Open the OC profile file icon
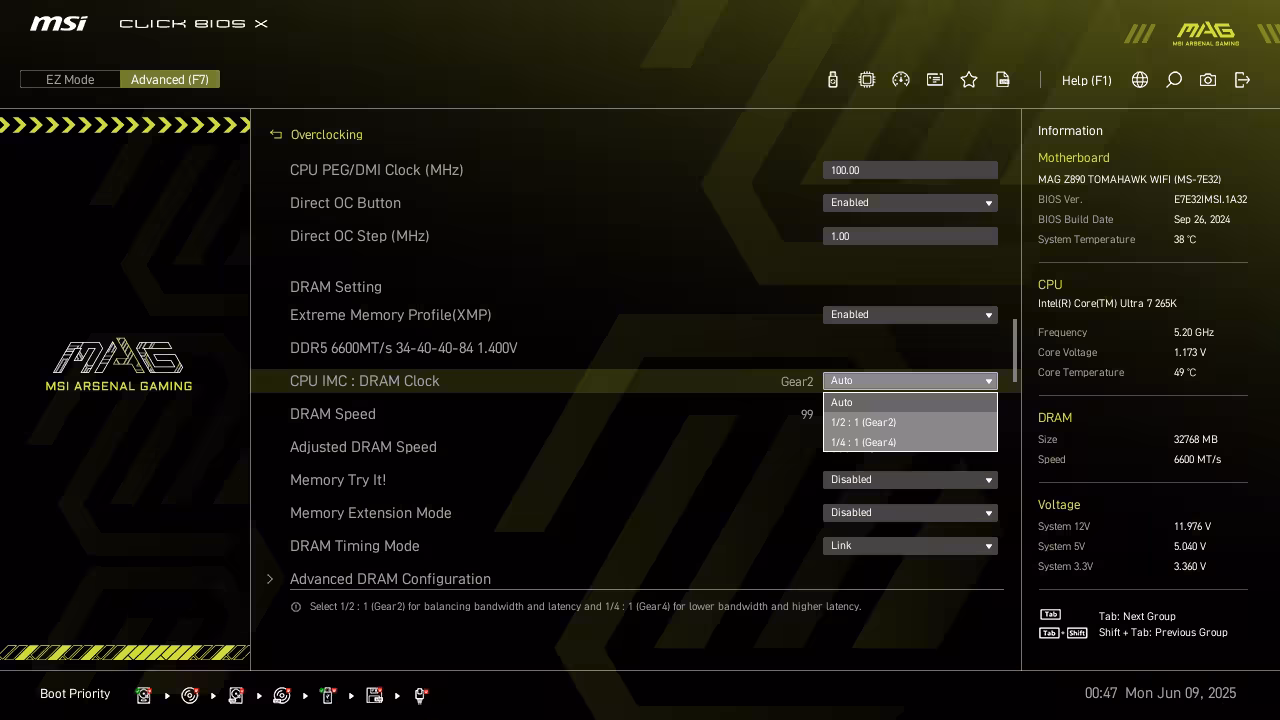1280x720 pixels. pos(1003,80)
